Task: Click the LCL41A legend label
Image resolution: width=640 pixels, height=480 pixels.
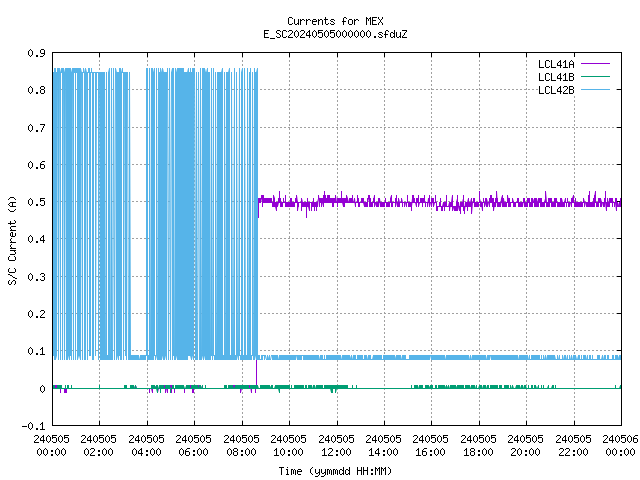Action: (x=556, y=64)
